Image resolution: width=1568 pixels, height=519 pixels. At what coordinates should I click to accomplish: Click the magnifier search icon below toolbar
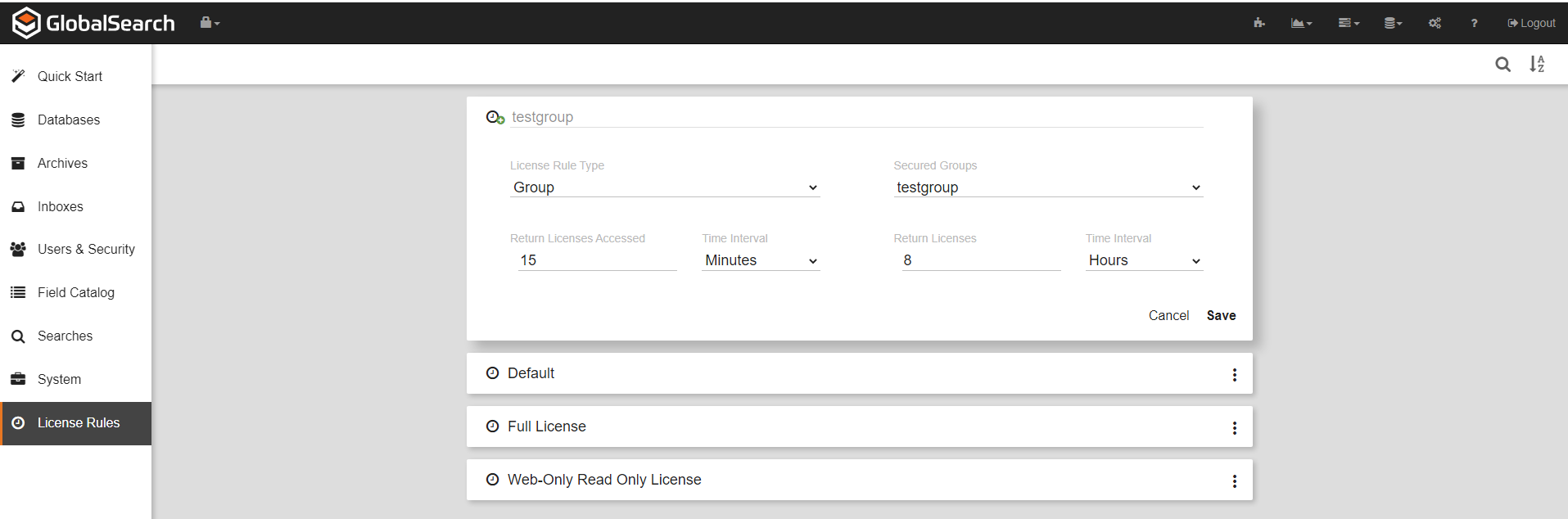(1502, 64)
